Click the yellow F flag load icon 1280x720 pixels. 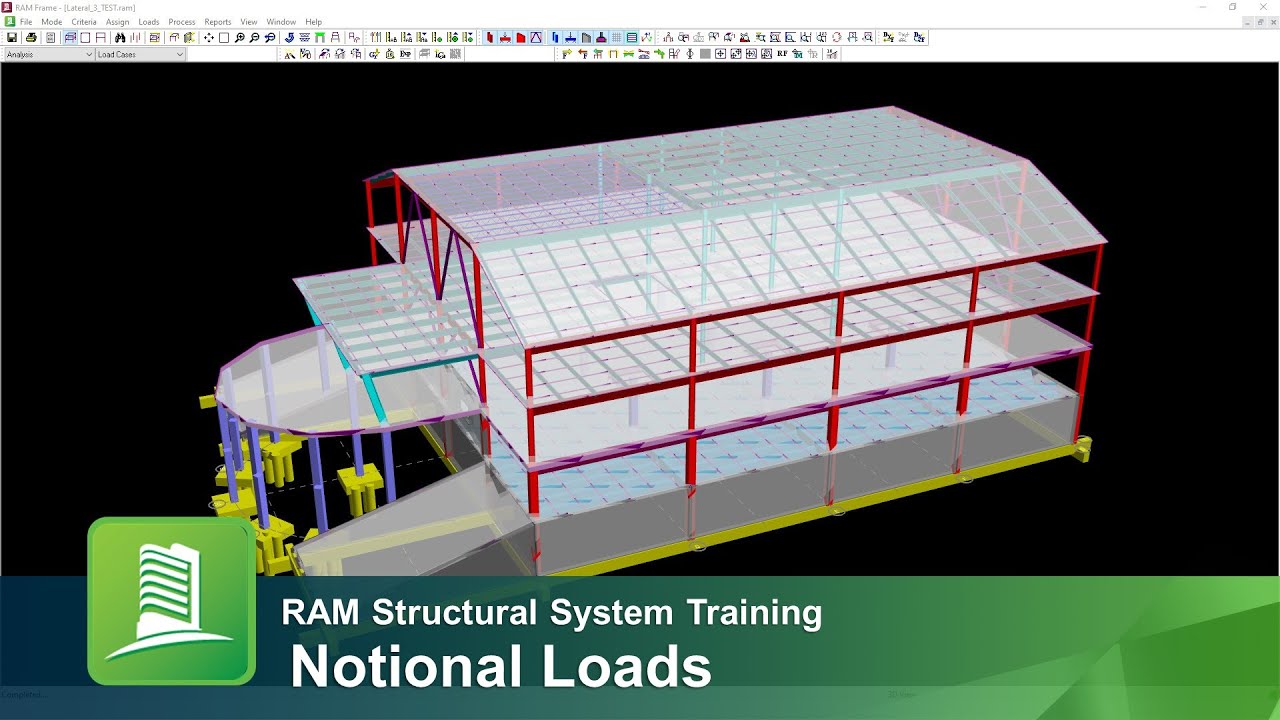[567, 54]
